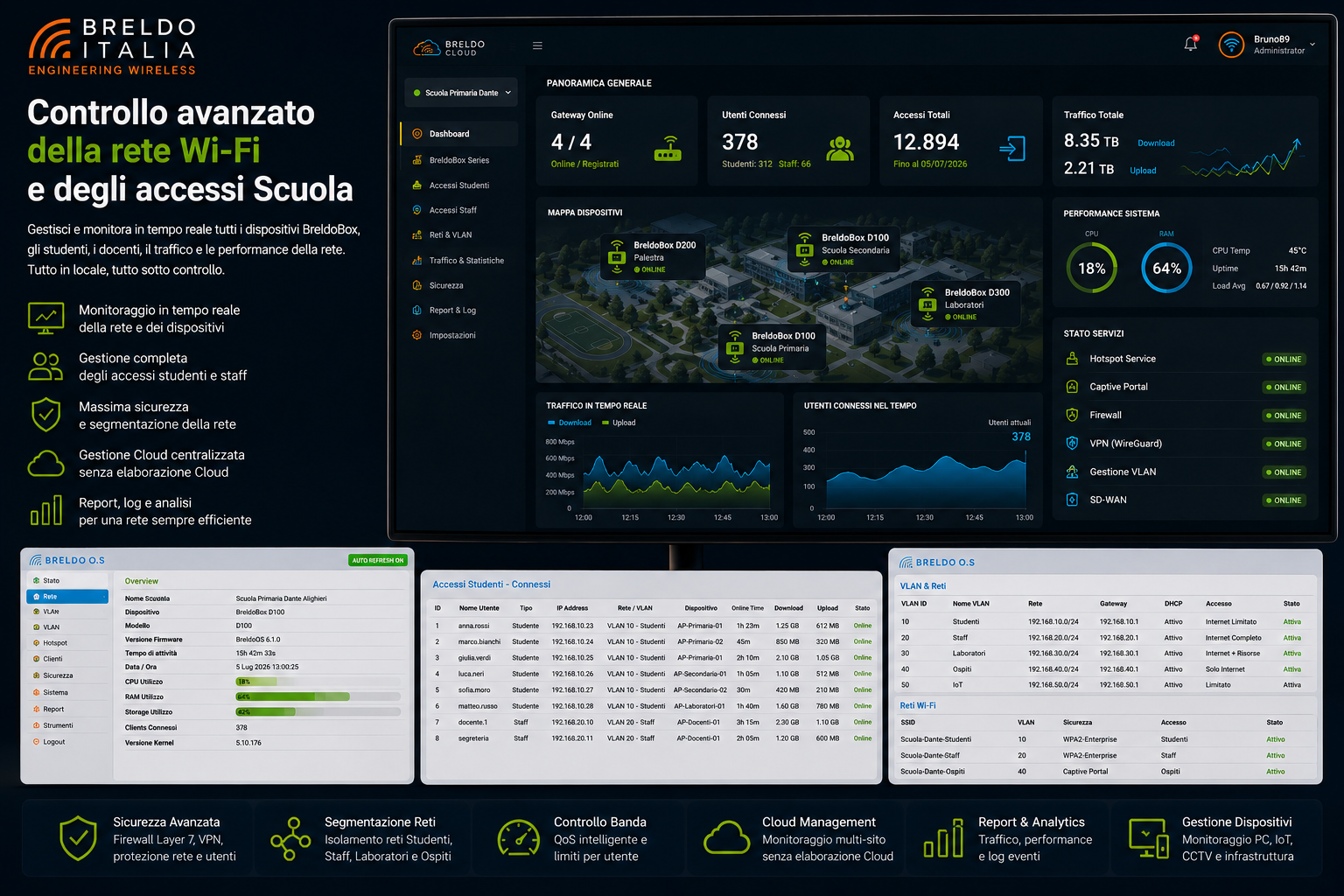Open Traffico & Statistiche via its chart icon
The width and height of the screenshot is (1344, 896).
(x=417, y=260)
